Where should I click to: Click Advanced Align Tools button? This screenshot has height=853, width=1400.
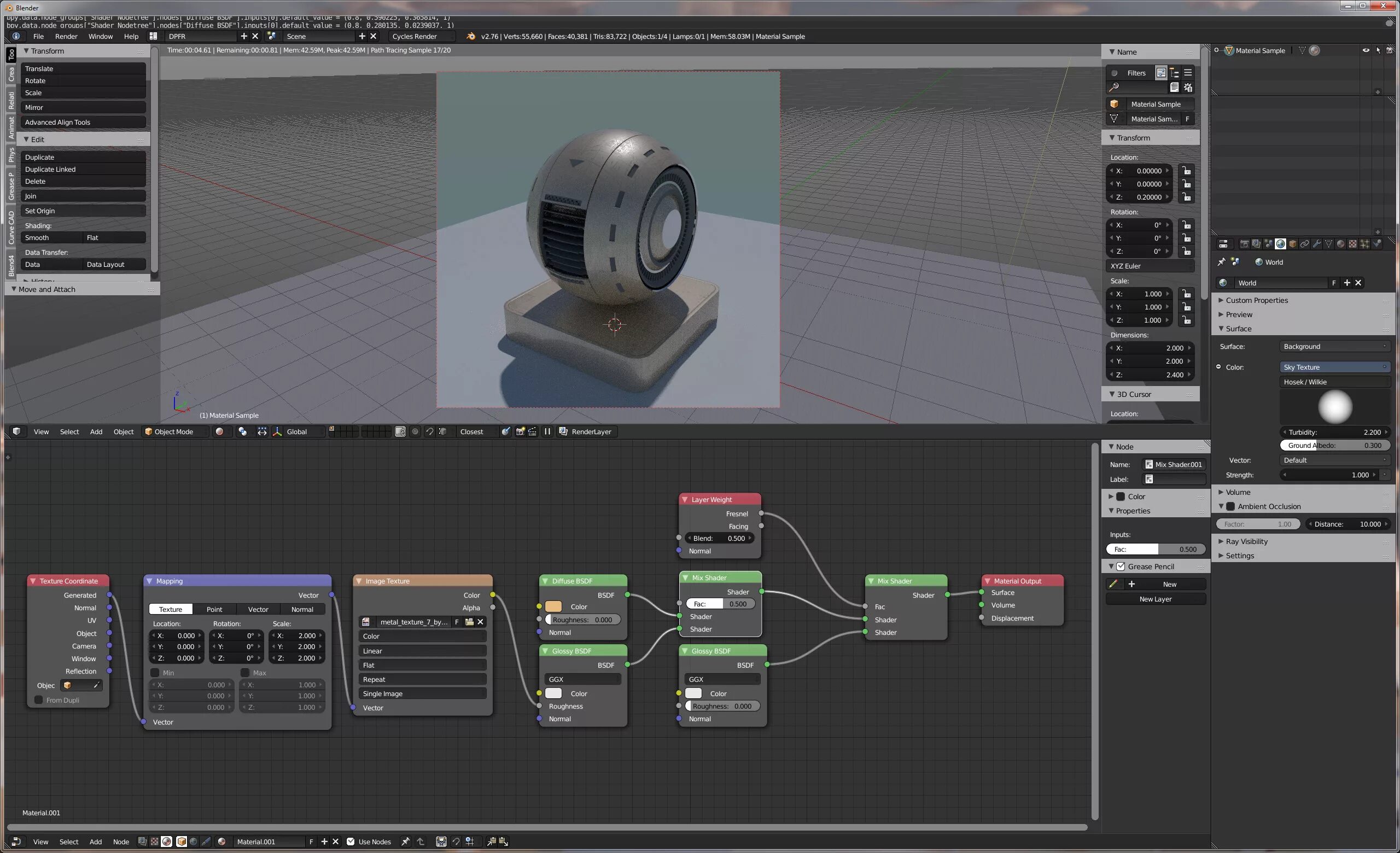(x=84, y=122)
